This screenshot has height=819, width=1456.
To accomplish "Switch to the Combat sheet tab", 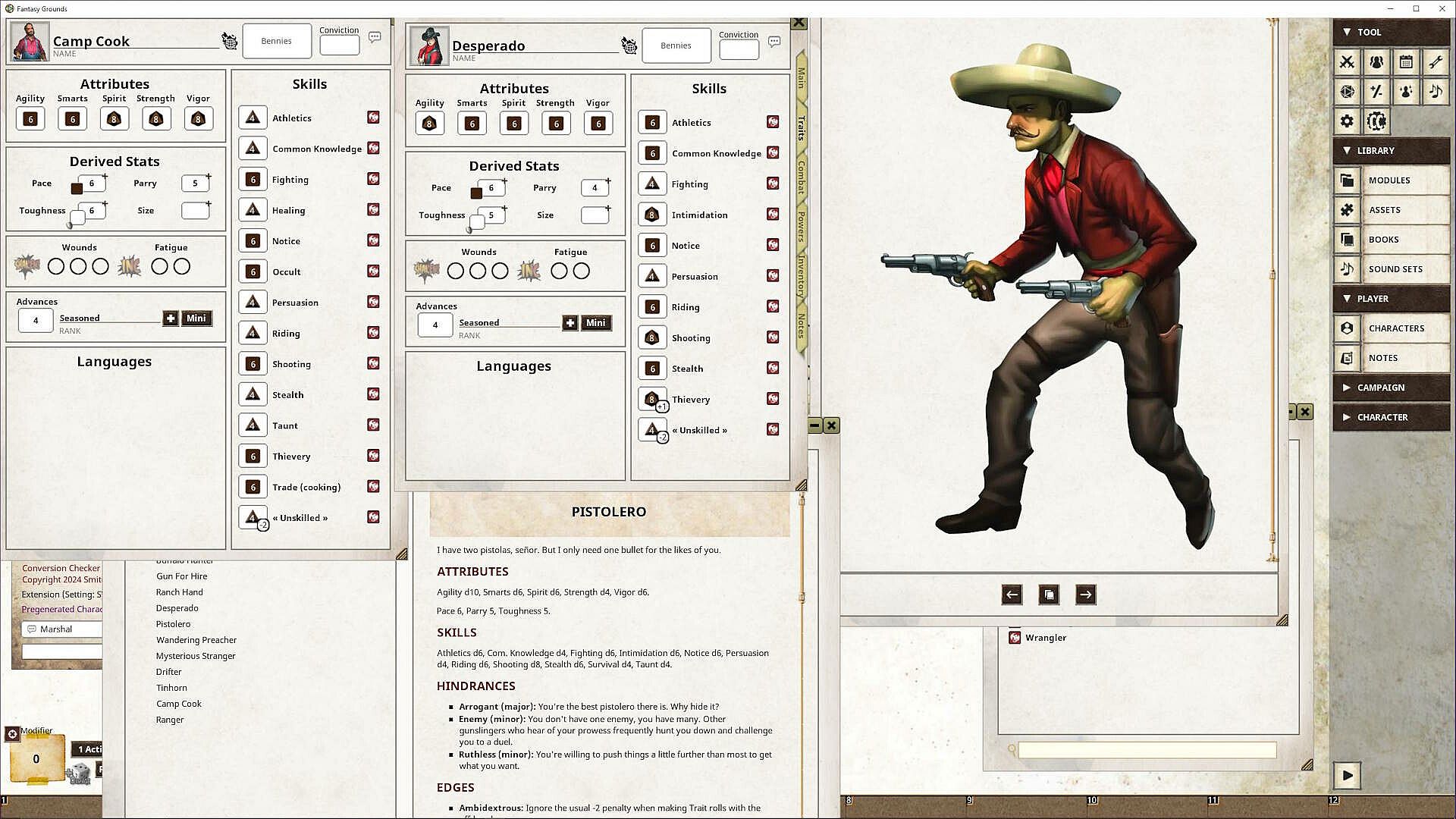I will 801,177.
